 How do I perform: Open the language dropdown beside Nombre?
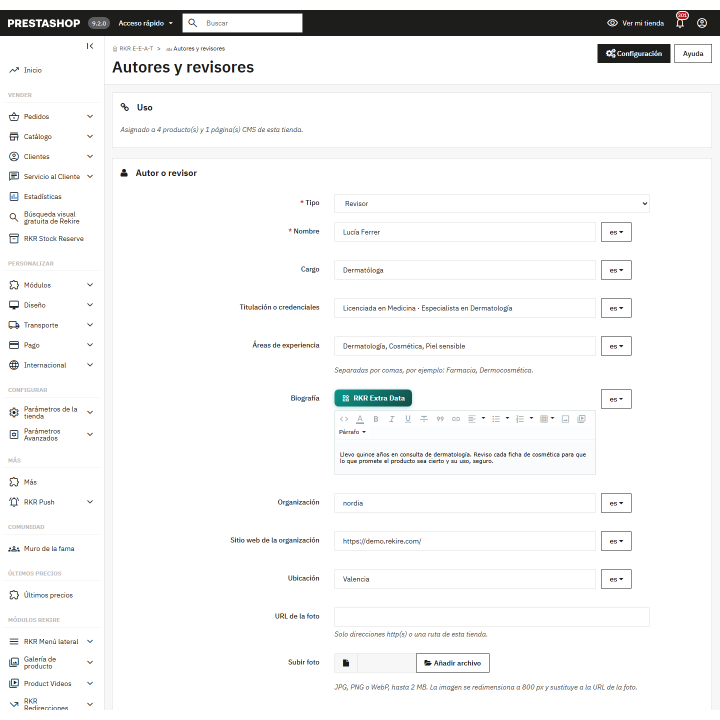point(616,232)
